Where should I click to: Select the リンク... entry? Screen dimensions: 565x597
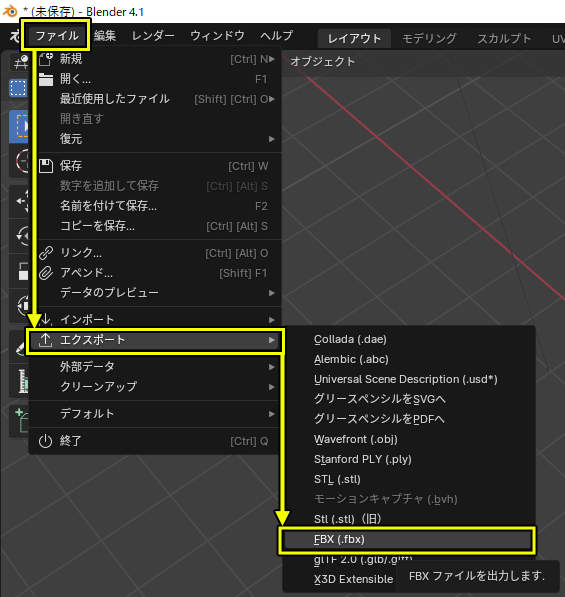pyautogui.click(x=156, y=253)
